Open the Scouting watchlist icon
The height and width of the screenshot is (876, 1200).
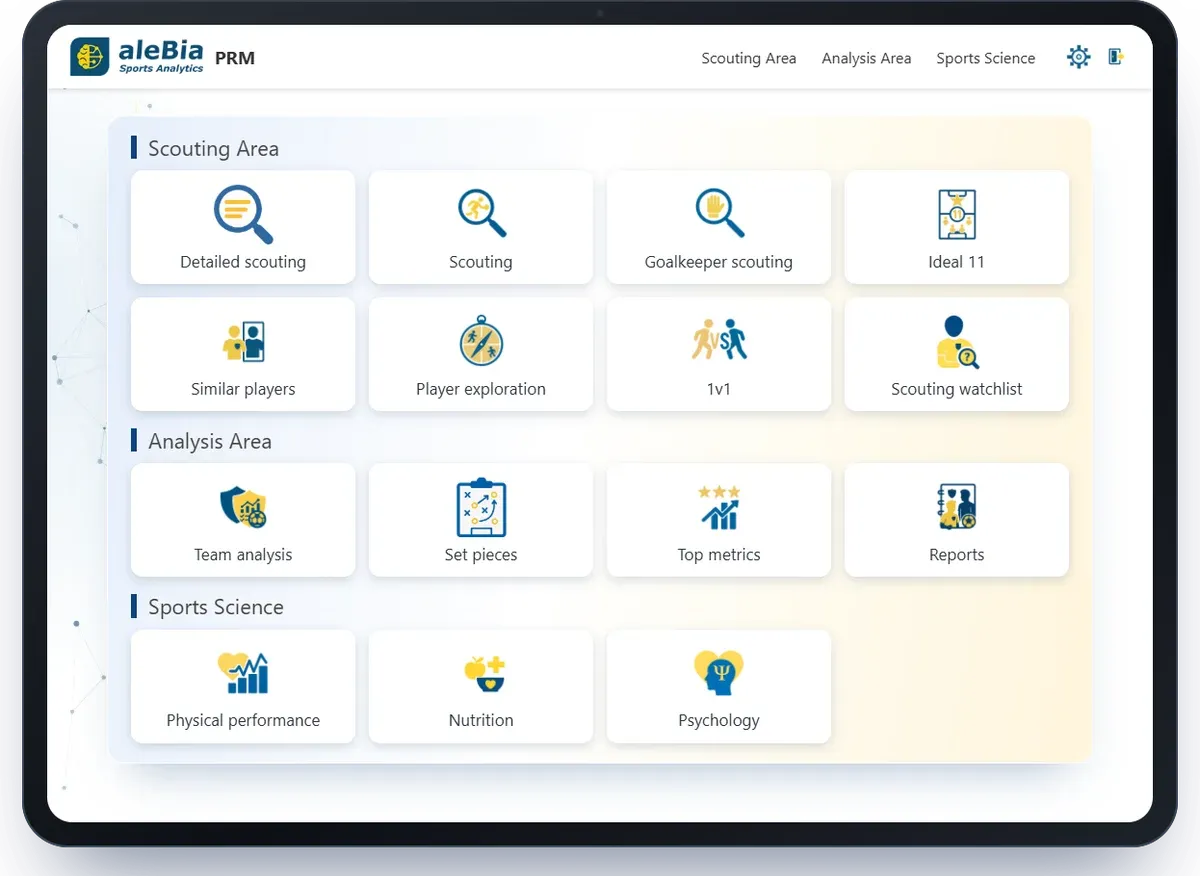tap(957, 342)
